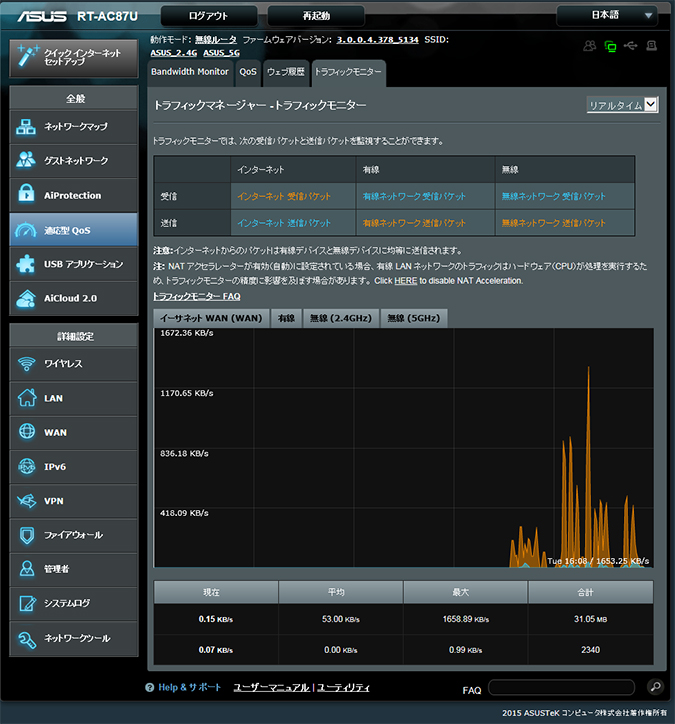Click the VPN sidebar icon
Image resolution: width=675 pixels, height=724 pixels.
point(27,501)
